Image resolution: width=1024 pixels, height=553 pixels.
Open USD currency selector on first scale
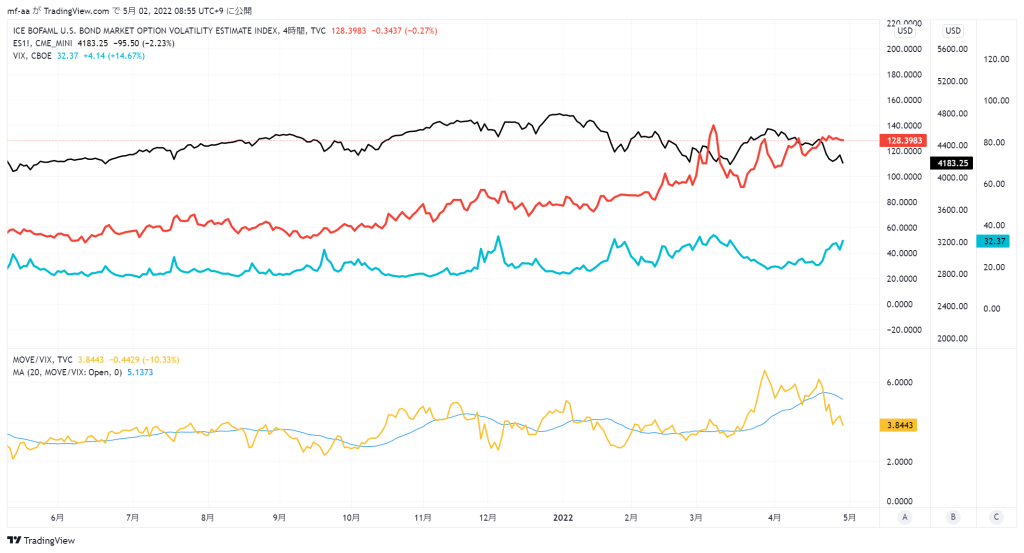coord(904,31)
